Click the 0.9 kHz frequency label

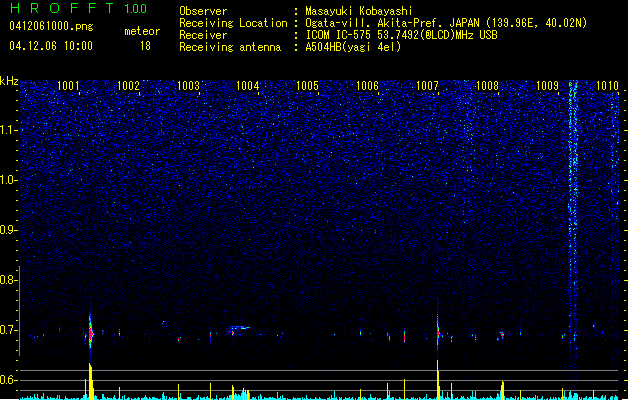(x=8, y=230)
